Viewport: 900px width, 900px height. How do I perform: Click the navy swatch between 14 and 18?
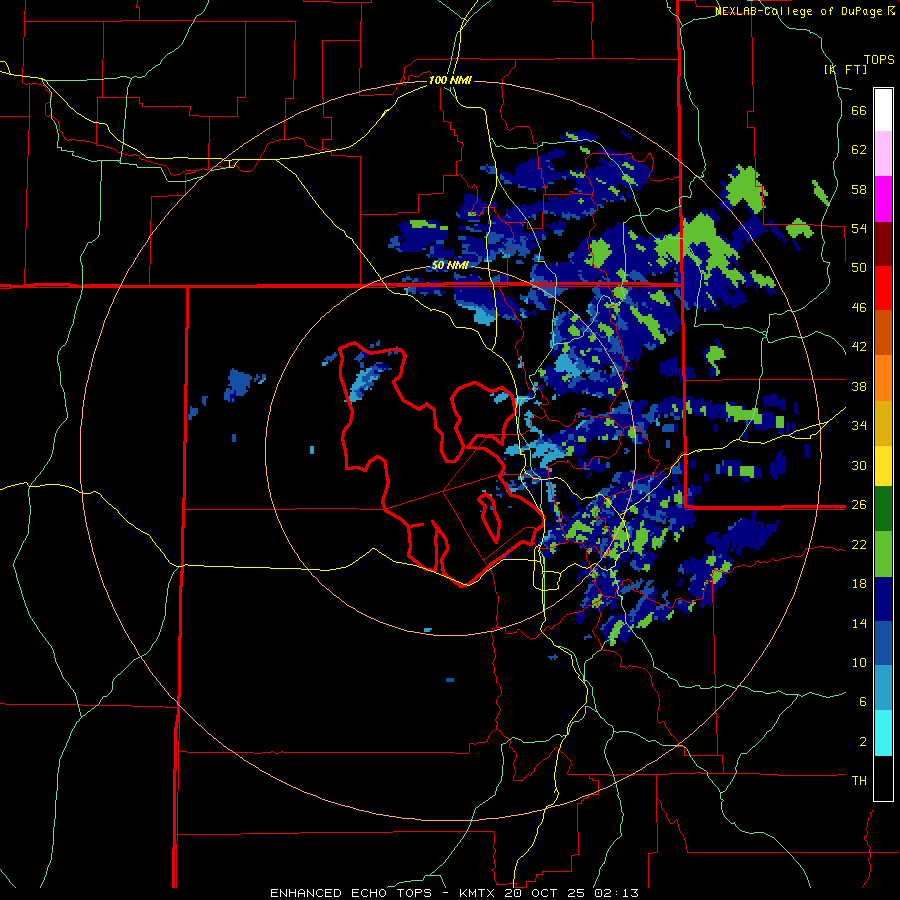coord(883,599)
